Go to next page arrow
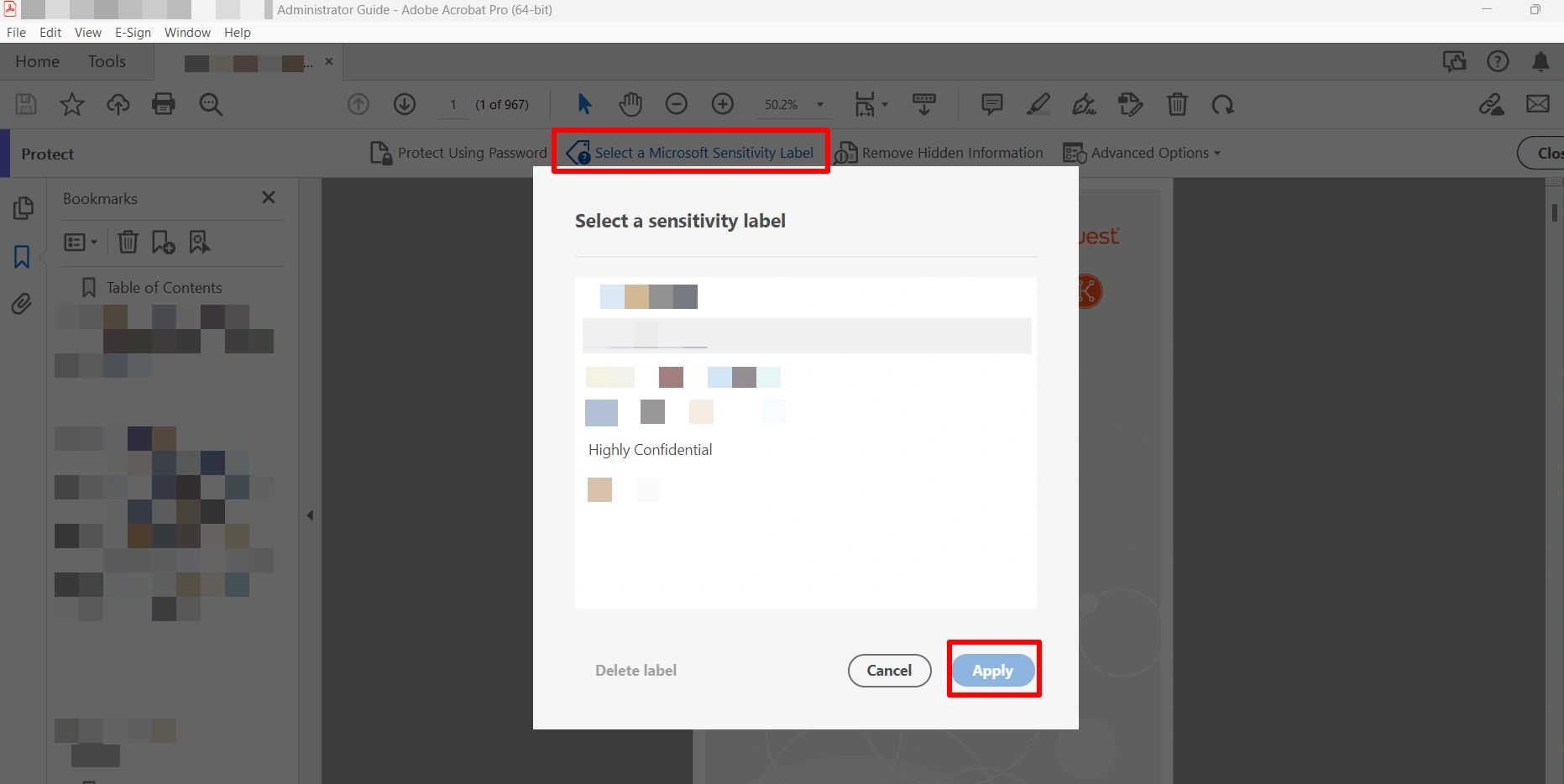Image resolution: width=1564 pixels, height=784 pixels. click(x=405, y=104)
